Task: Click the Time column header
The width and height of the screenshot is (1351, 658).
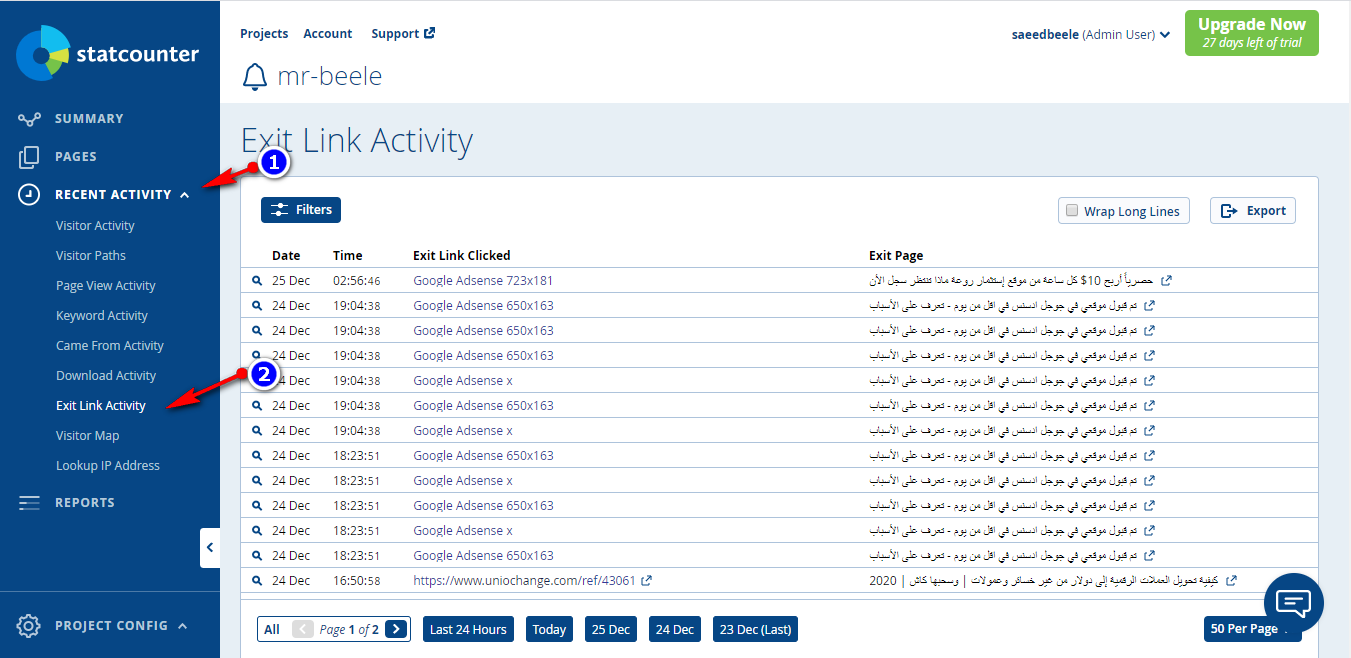Action: click(x=348, y=256)
